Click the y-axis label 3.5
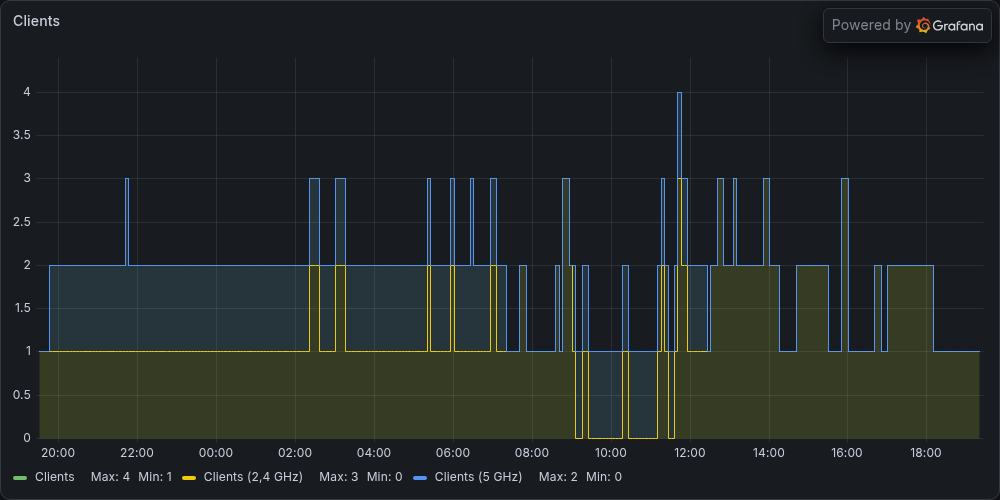Image resolution: width=1000 pixels, height=500 pixels. (24, 136)
